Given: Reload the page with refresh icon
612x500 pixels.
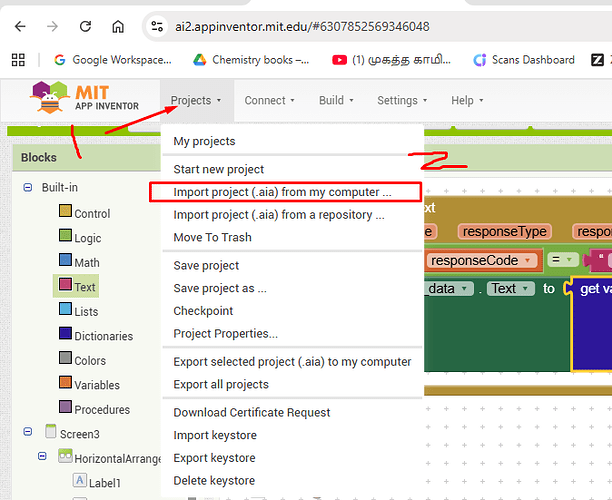Looking at the screenshot, I should 86,26.
